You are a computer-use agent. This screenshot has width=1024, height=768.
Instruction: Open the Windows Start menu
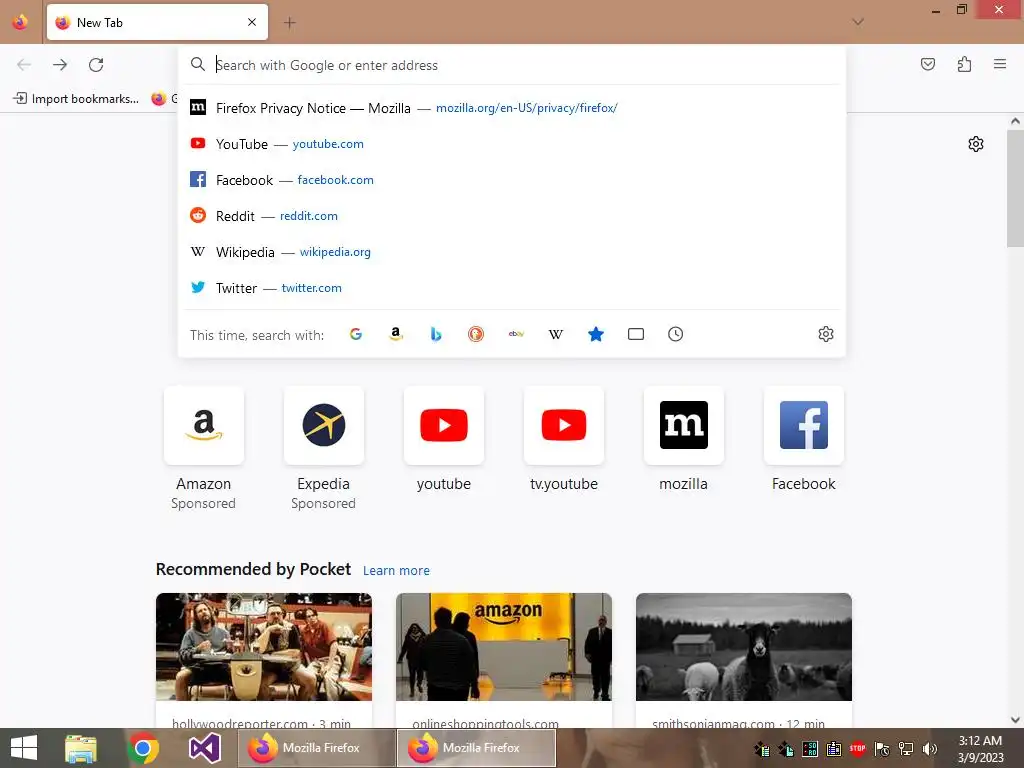(24, 748)
